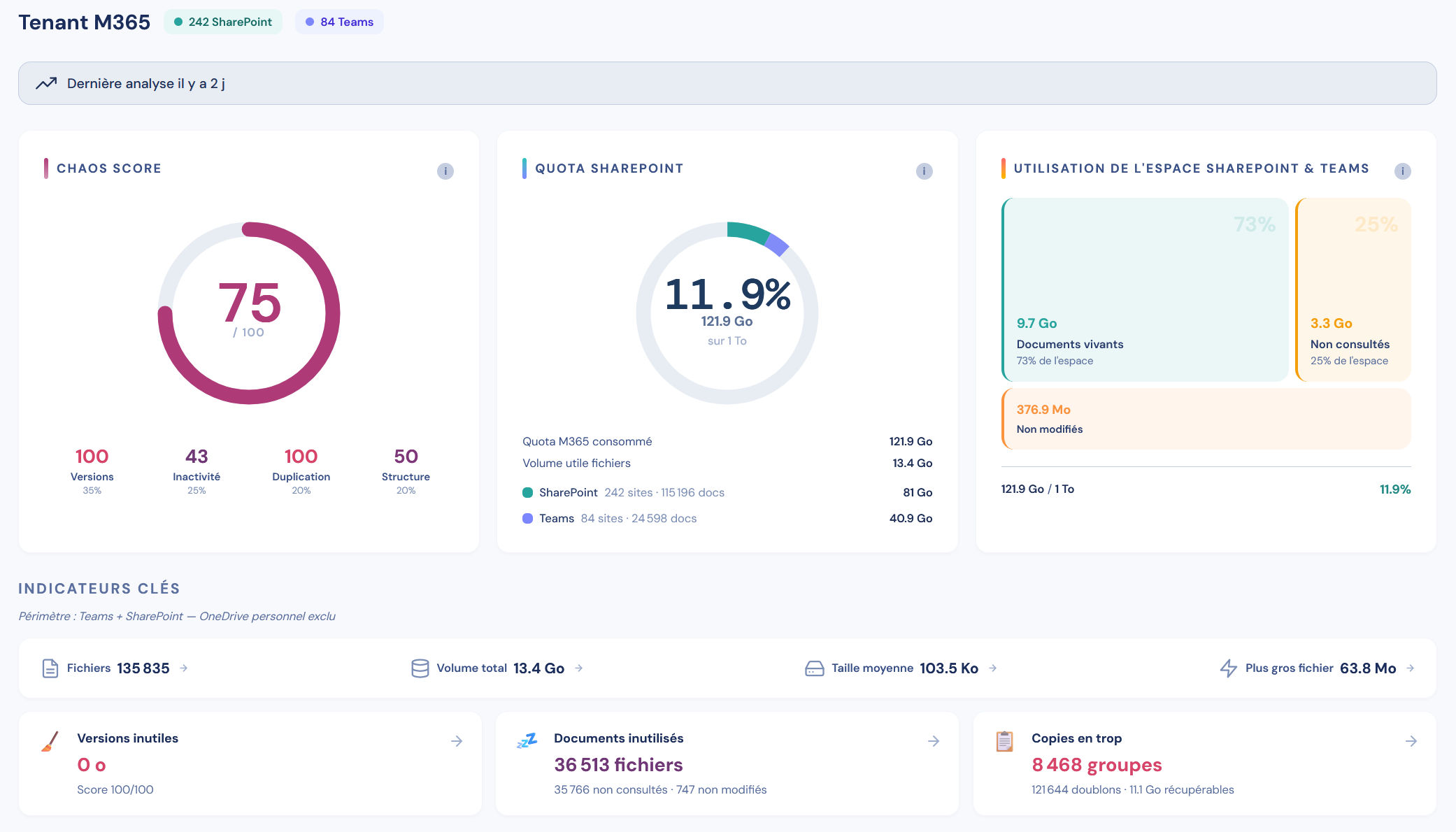Image resolution: width=1456 pixels, height=832 pixels.
Task: Click the lightning icon beside Plus gros fichier
Action: (x=1229, y=668)
